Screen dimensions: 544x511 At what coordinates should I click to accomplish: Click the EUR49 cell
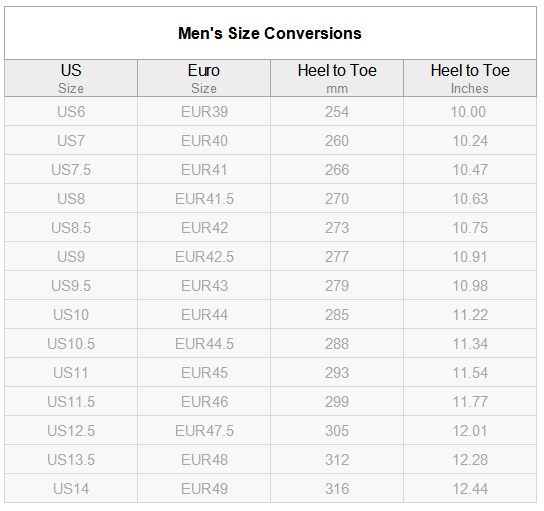coord(204,489)
